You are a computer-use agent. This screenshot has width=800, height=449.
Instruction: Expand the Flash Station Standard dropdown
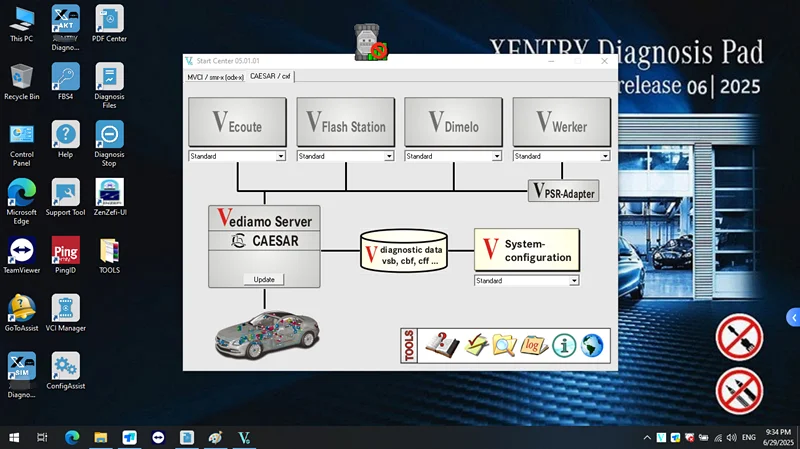389,156
